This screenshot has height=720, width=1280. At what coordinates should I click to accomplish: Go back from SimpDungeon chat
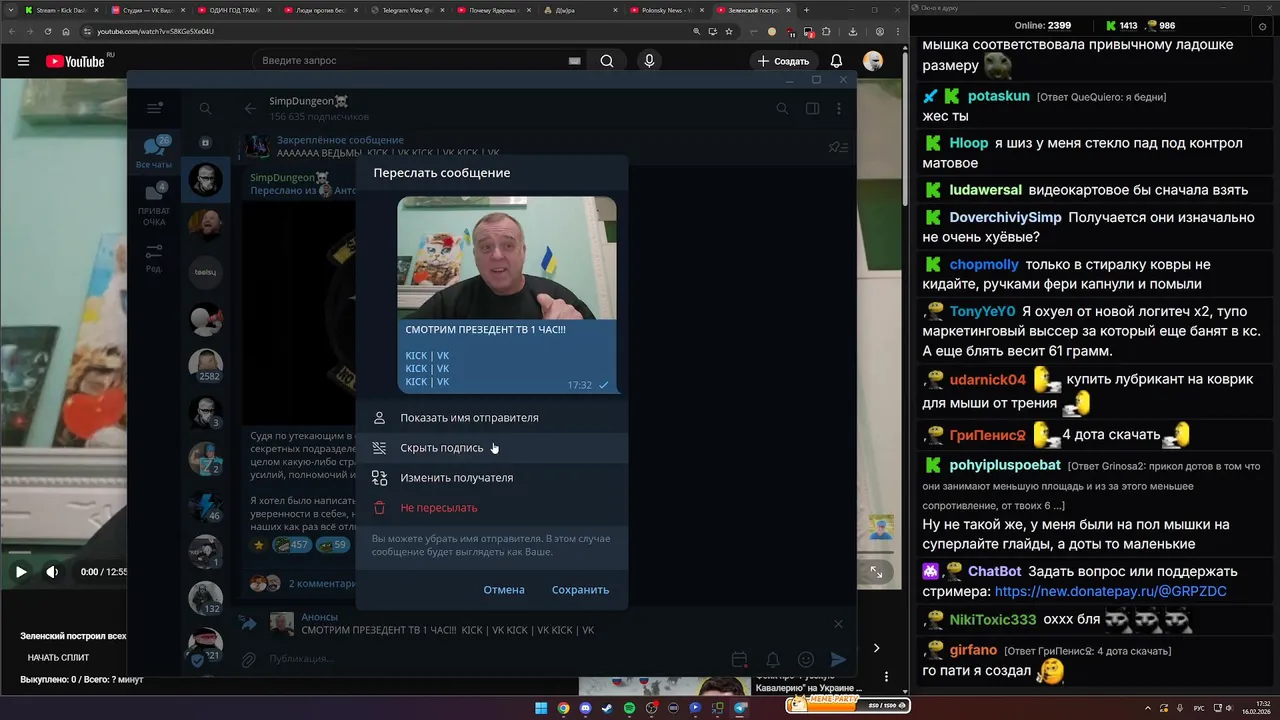pyautogui.click(x=250, y=108)
